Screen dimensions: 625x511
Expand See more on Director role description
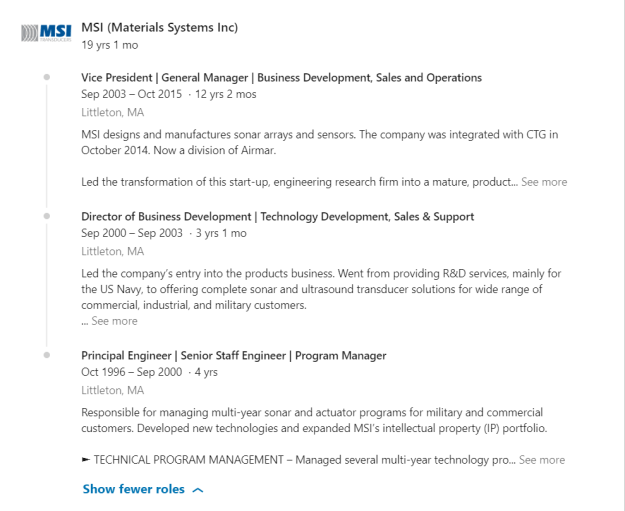pos(114,321)
